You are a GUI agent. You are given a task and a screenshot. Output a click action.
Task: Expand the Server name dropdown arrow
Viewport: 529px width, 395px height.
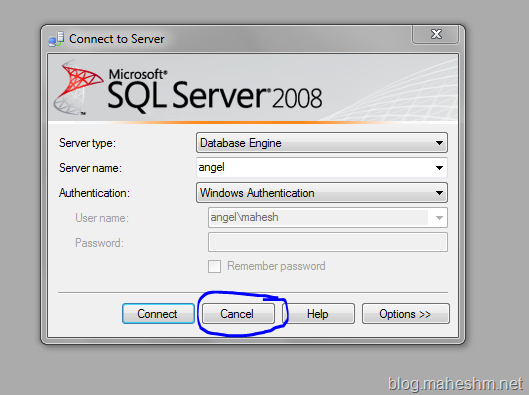coord(439,168)
